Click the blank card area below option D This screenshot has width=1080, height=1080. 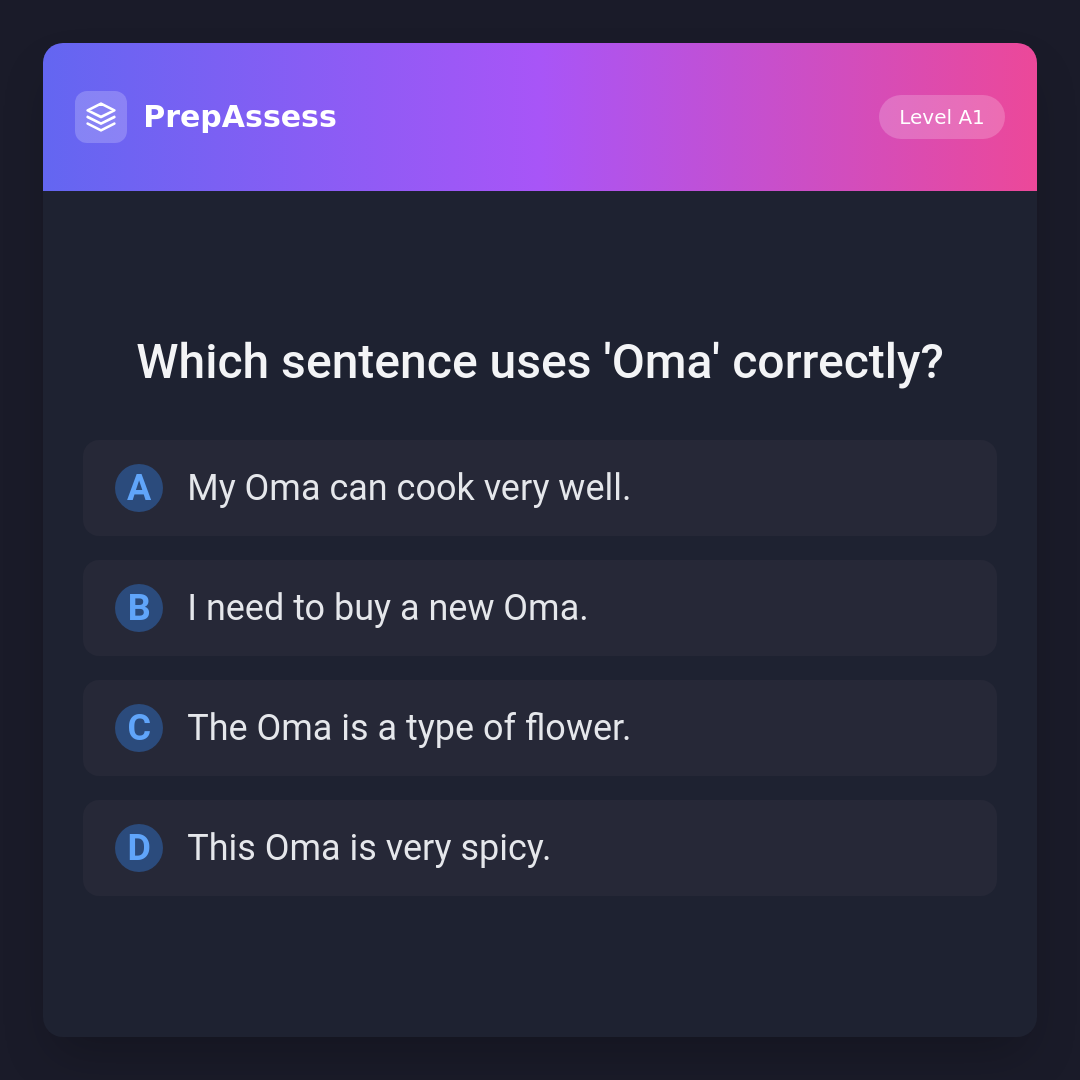[540, 965]
